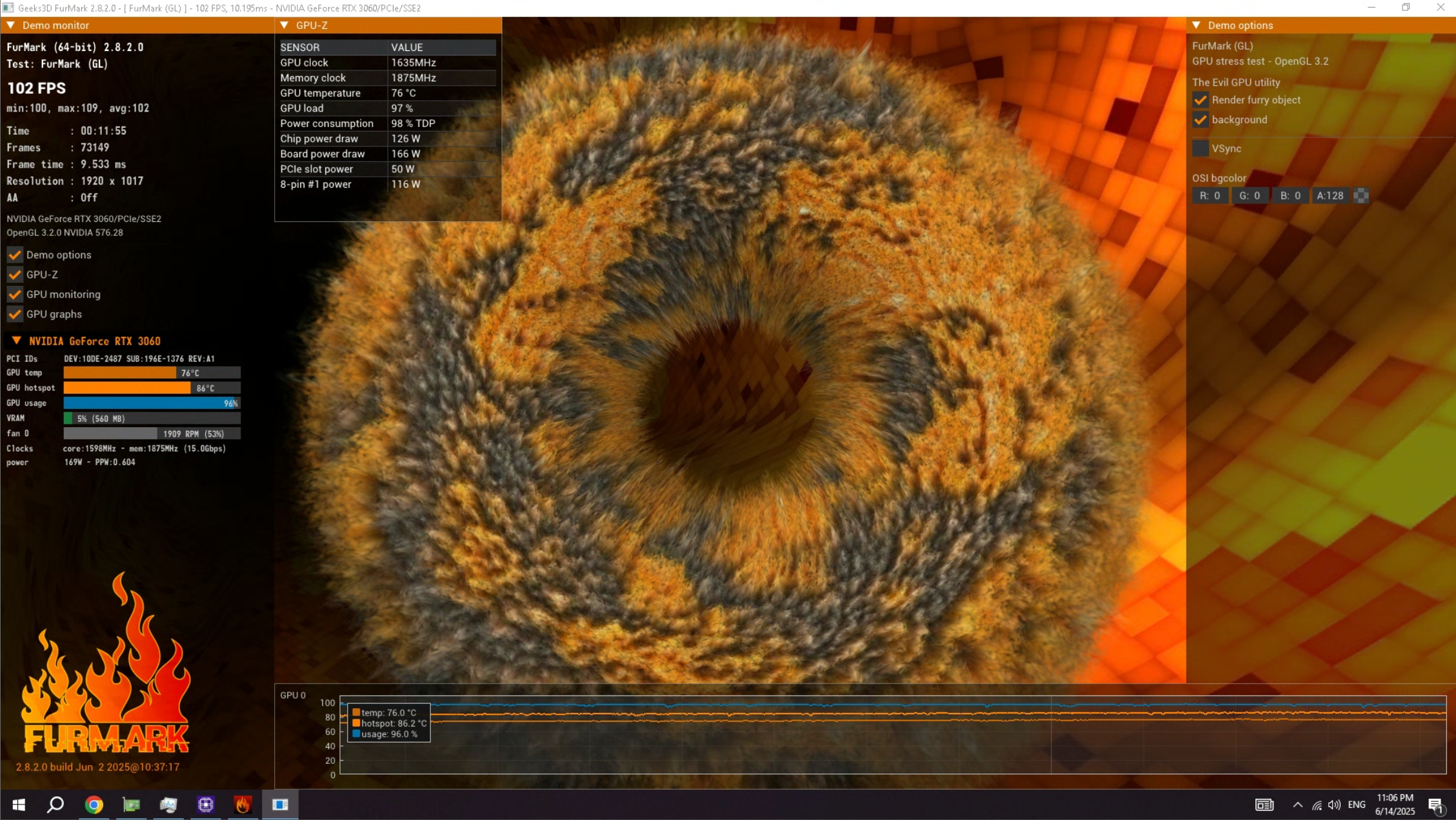Open the notification center icon
This screenshot has height=820, width=1456.
[1435, 805]
